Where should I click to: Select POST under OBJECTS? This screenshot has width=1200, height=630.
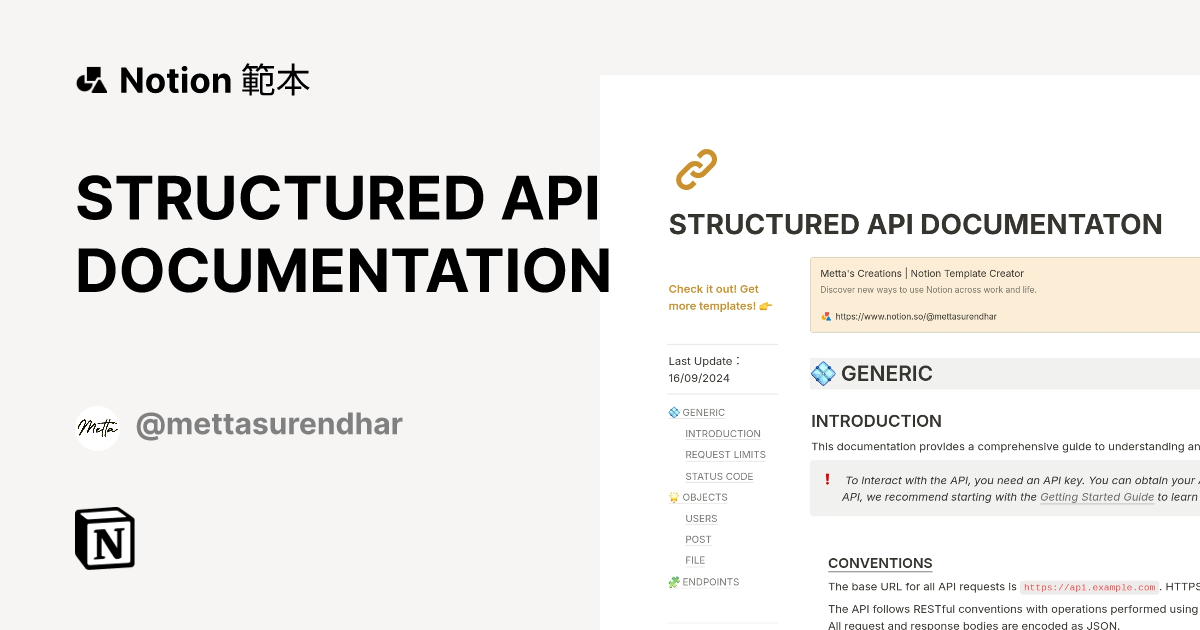pos(697,539)
